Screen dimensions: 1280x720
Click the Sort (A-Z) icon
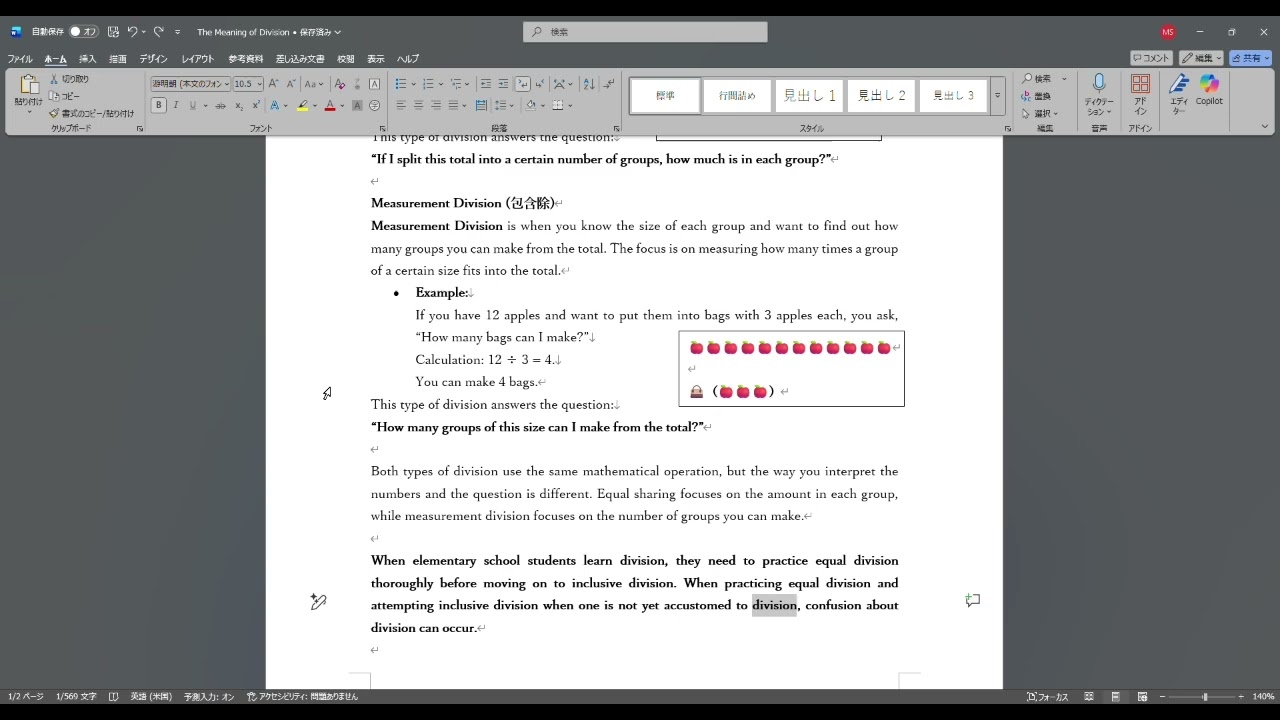coord(588,84)
